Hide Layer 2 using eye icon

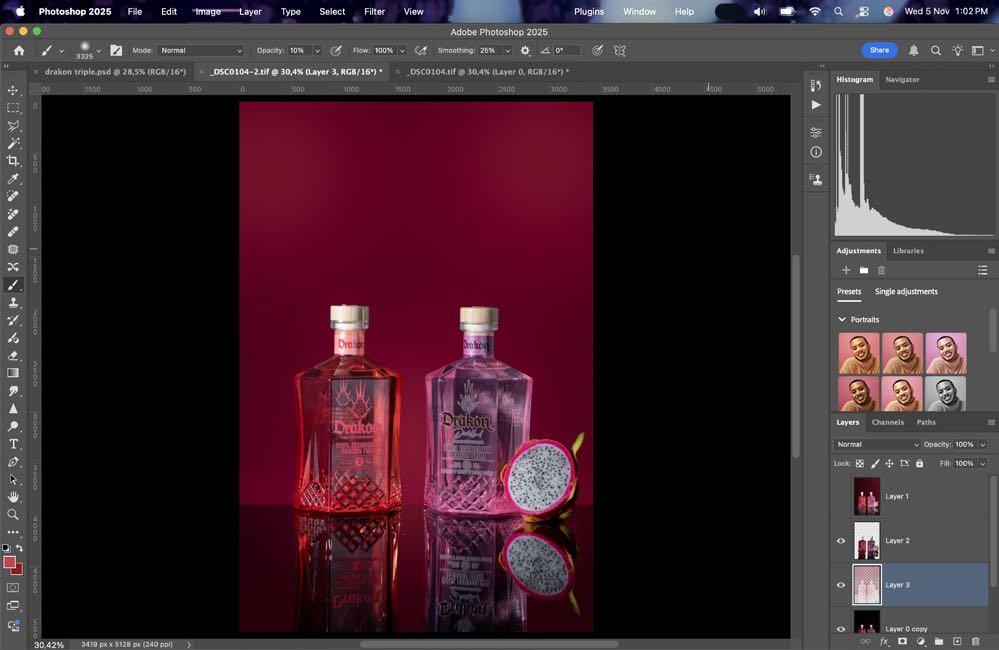point(841,541)
